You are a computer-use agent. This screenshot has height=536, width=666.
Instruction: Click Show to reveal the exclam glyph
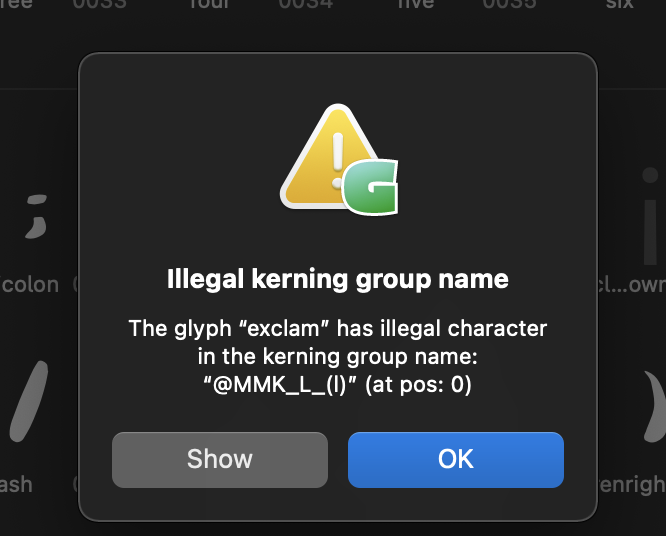(220, 460)
